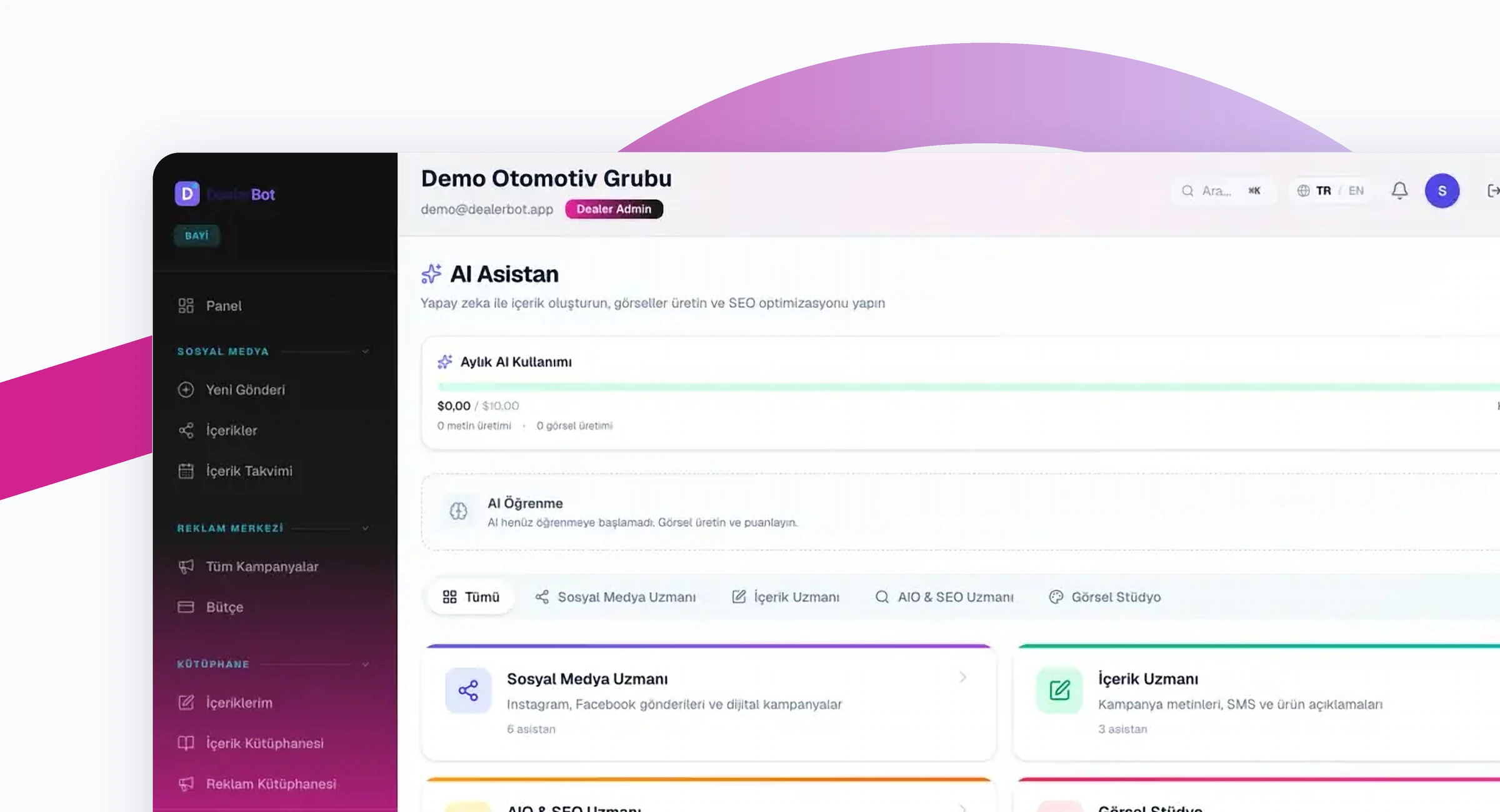Collapse the Reklam Merkezi sidebar section

[x=365, y=528]
